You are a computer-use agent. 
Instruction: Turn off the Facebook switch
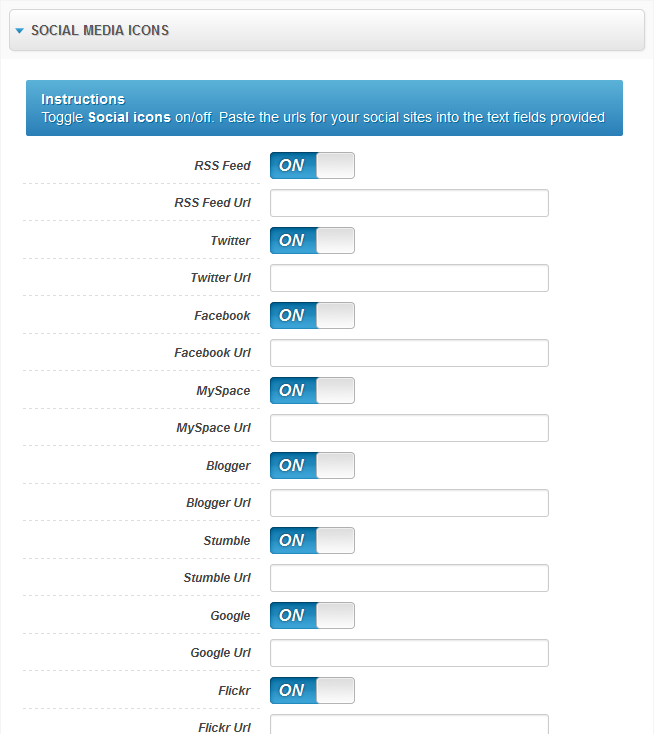click(x=312, y=316)
